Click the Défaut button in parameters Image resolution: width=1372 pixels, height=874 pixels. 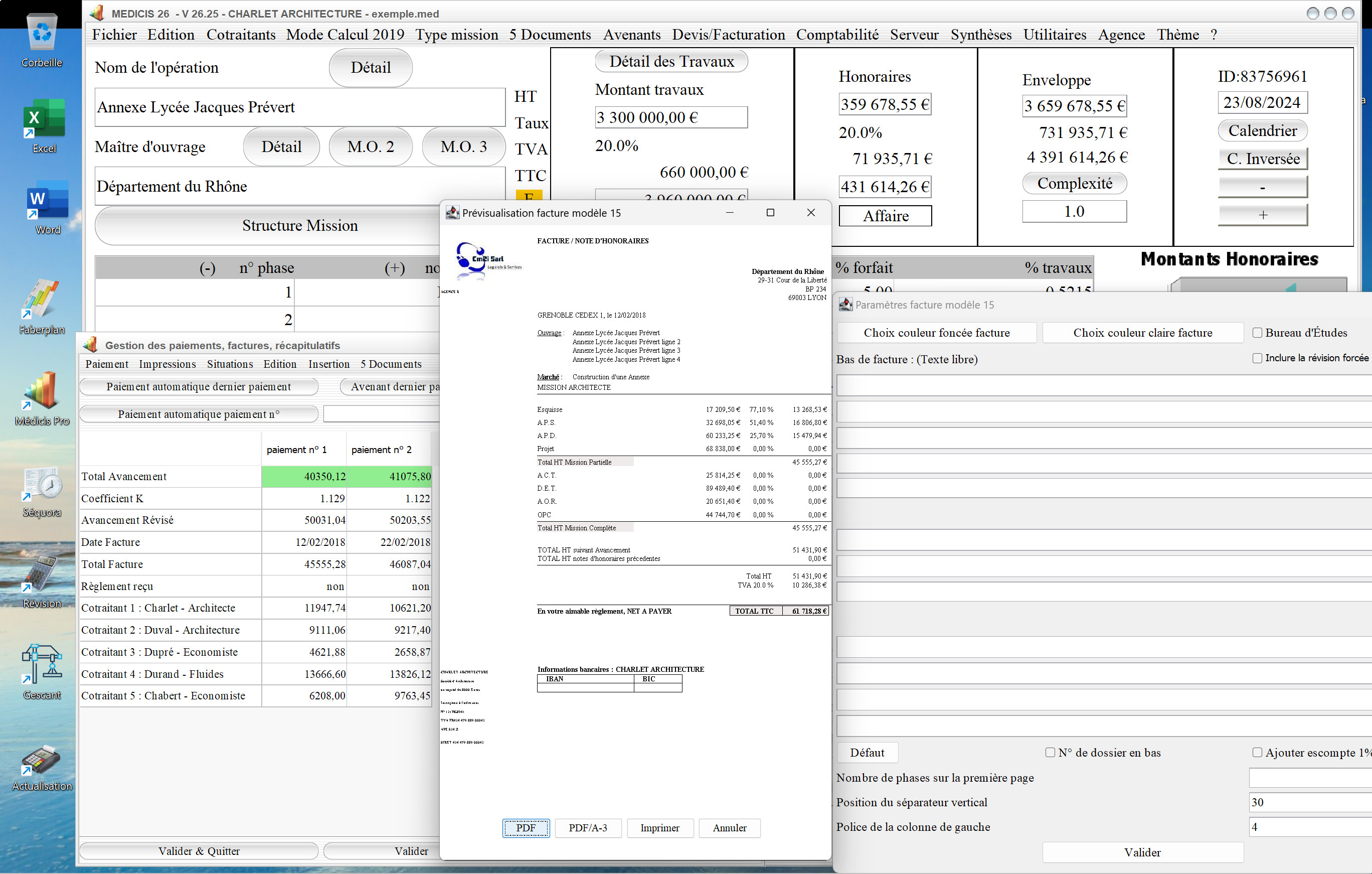click(867, 753)
